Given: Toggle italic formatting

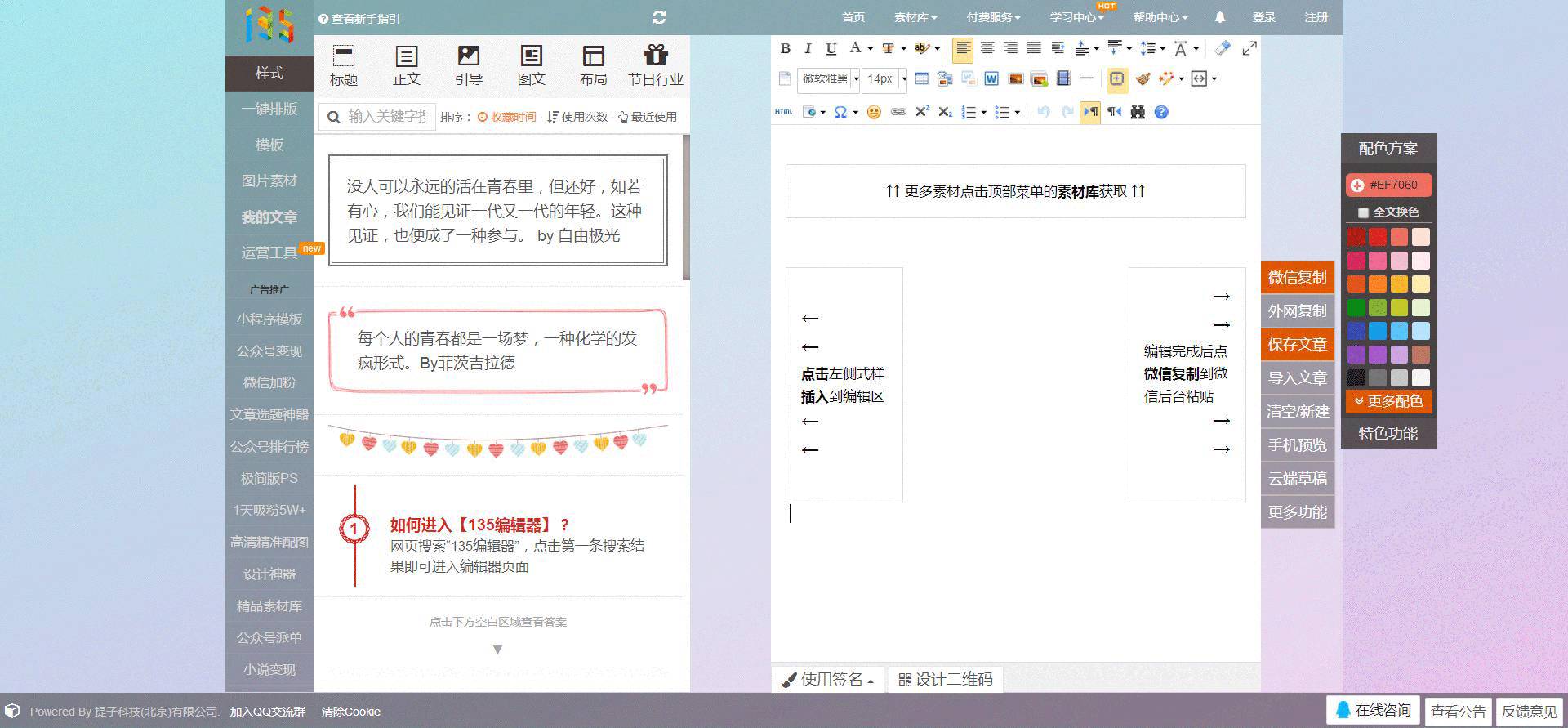Looking at the screenshot, I should pos(808,48).
